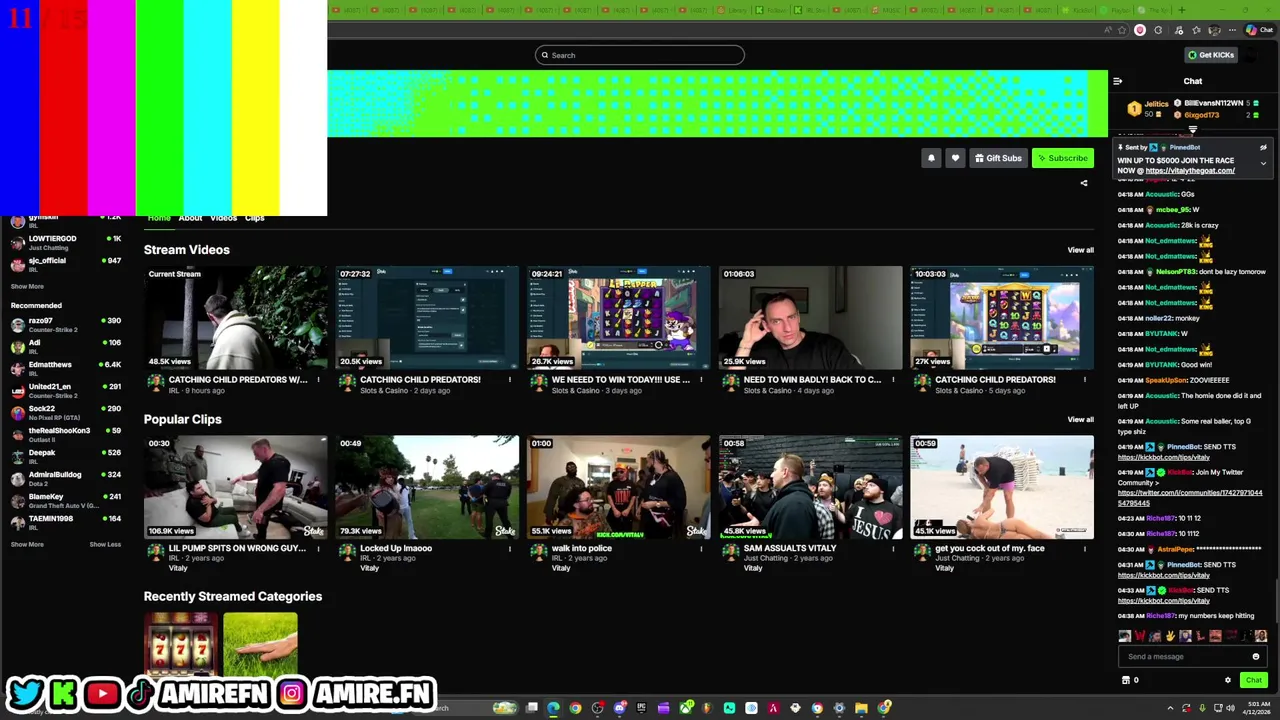Open Chrome from the taskbar
This screenshot has height=720, width=1280.
click(575, 708)
